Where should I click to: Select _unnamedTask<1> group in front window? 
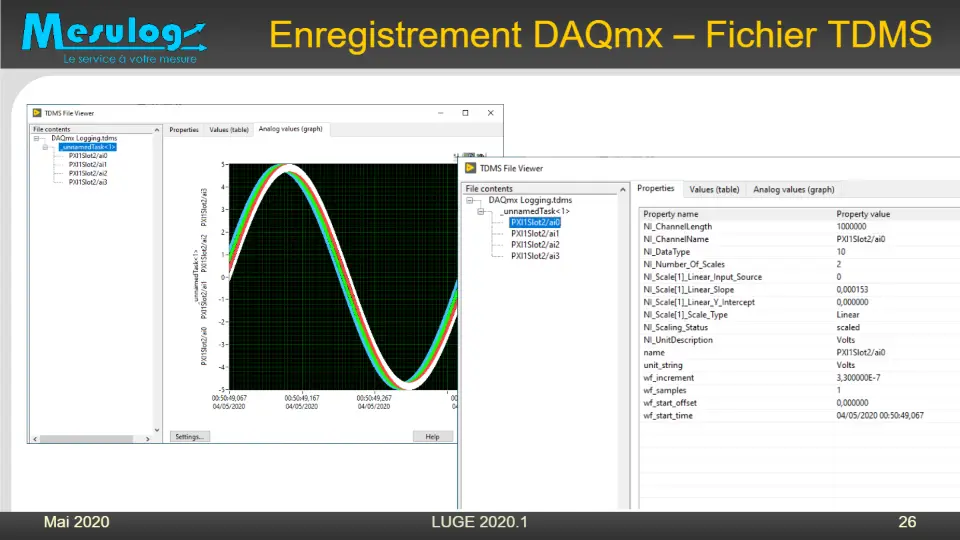(536, 211)
